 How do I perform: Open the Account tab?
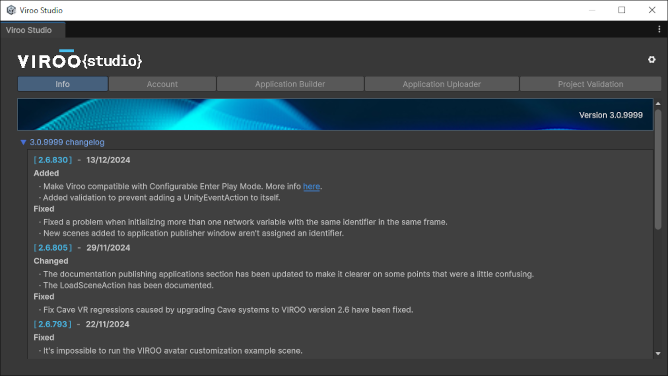pyautogui.click(x=162, y=84)
